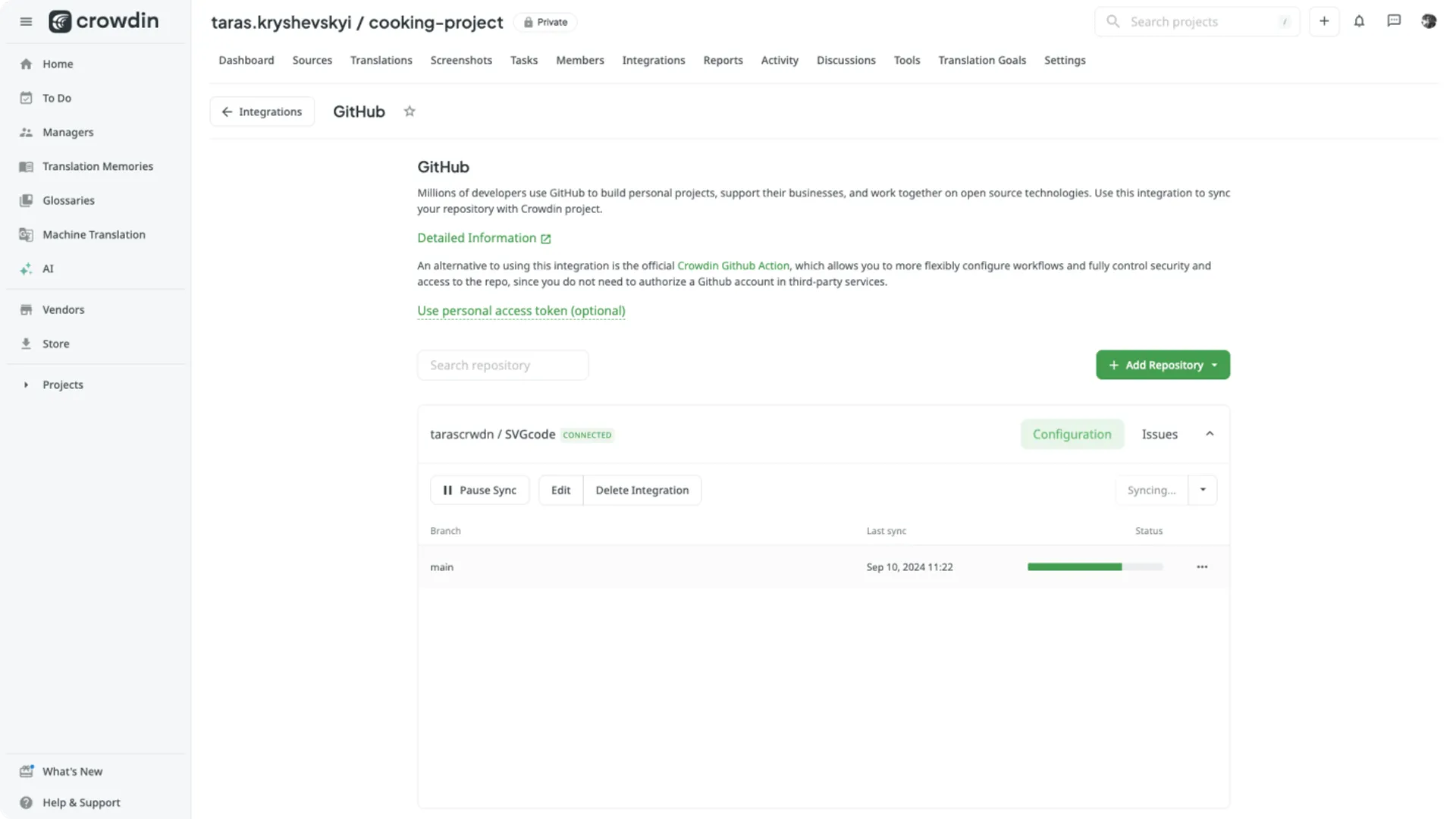
Task: Click the CONNECTED status badge
Action: coord(587,435)
